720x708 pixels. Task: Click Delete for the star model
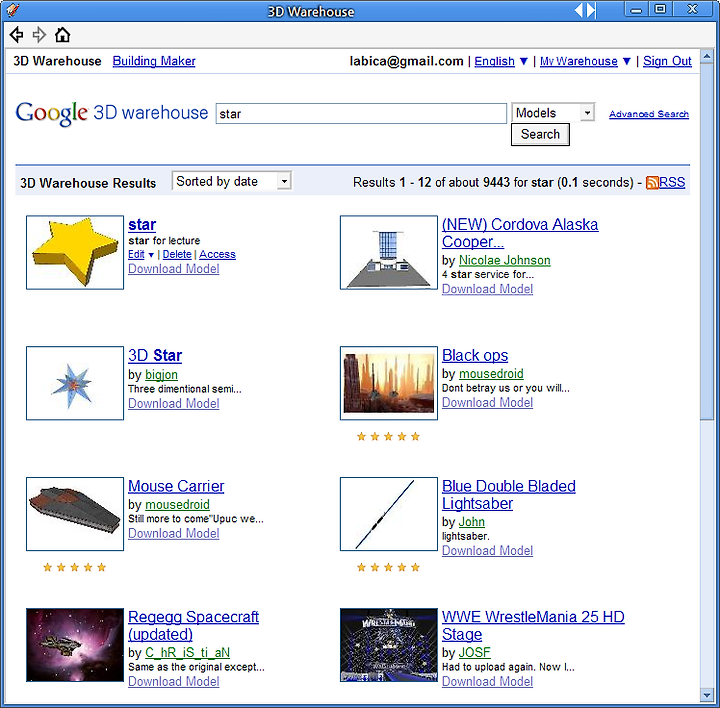(x=177, y=254)
